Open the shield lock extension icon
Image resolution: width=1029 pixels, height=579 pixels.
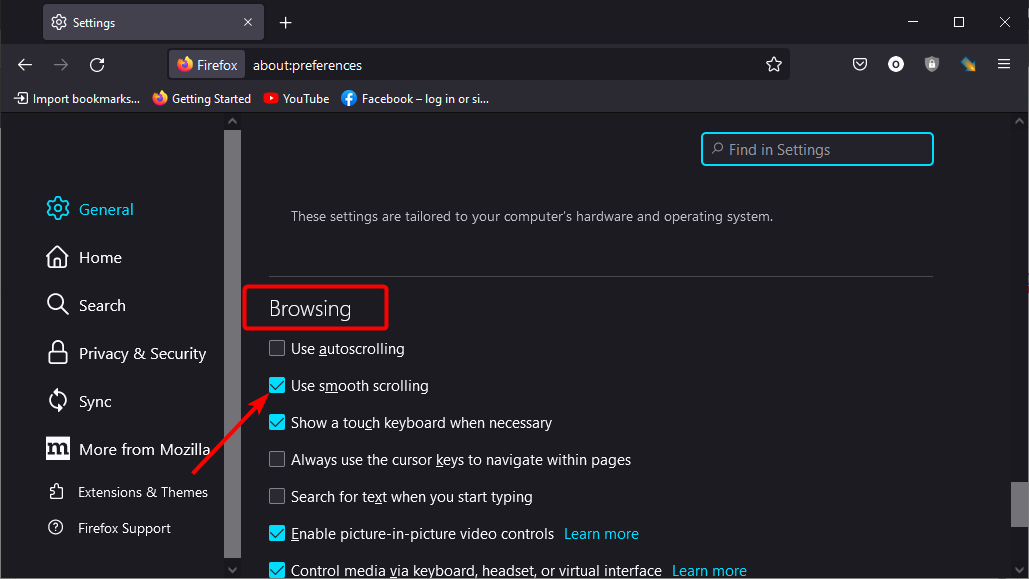click(932, 64)
